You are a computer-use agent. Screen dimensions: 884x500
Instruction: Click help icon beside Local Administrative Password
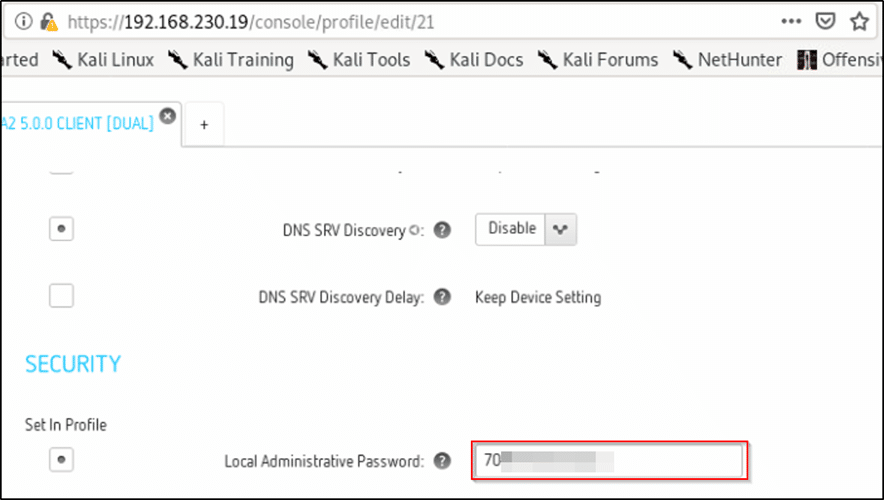coord(442,461)
